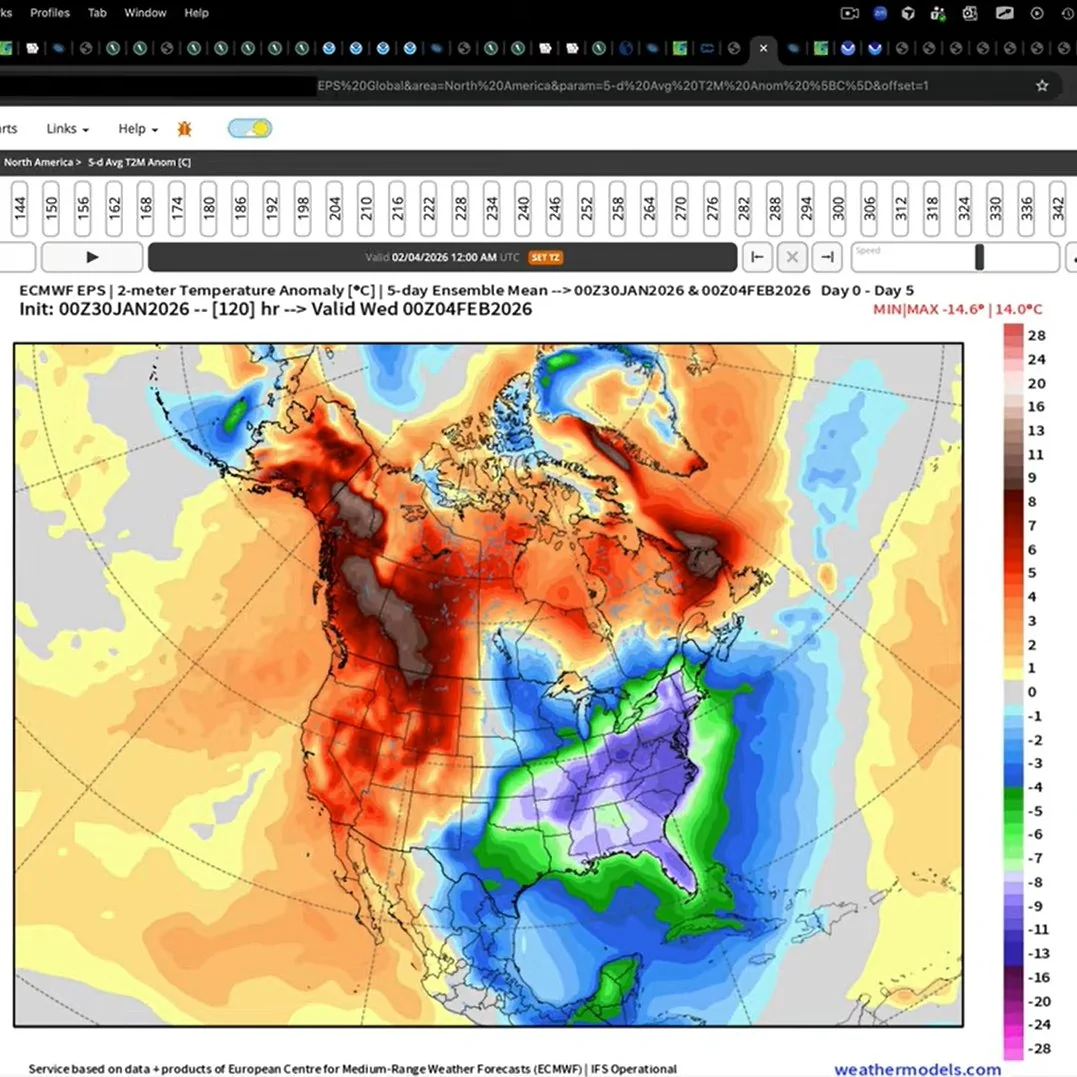Select forecast hour 318
1077x1077 pixels.
tap(932, 208)
